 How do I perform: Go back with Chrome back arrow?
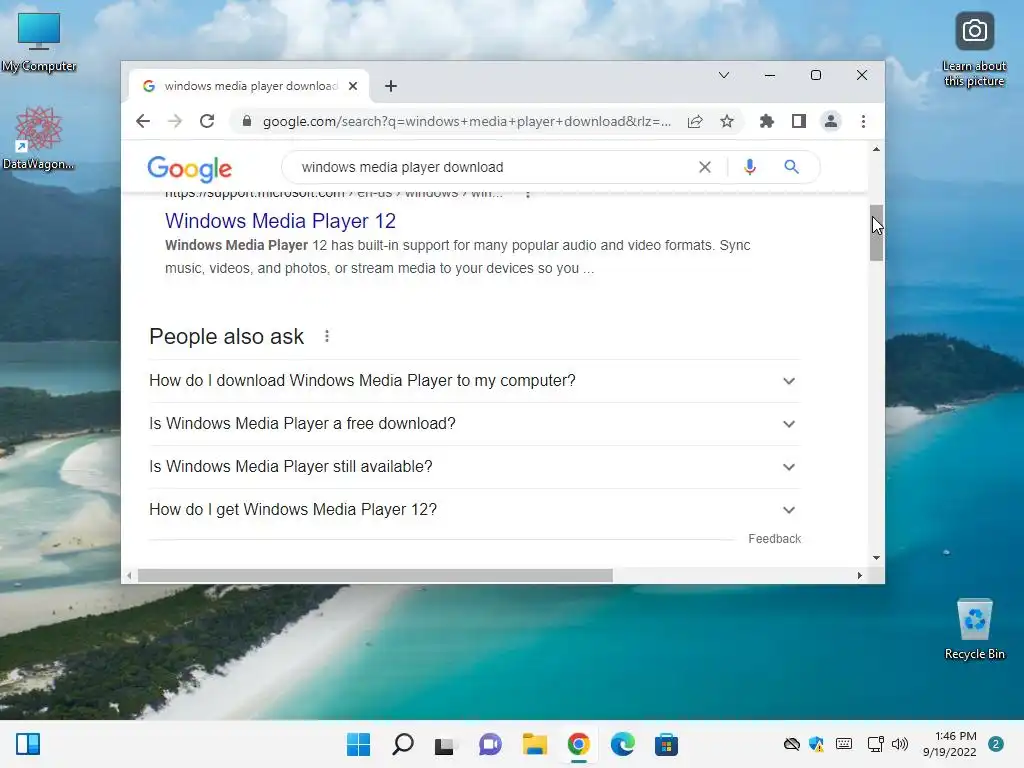point(143,121)
